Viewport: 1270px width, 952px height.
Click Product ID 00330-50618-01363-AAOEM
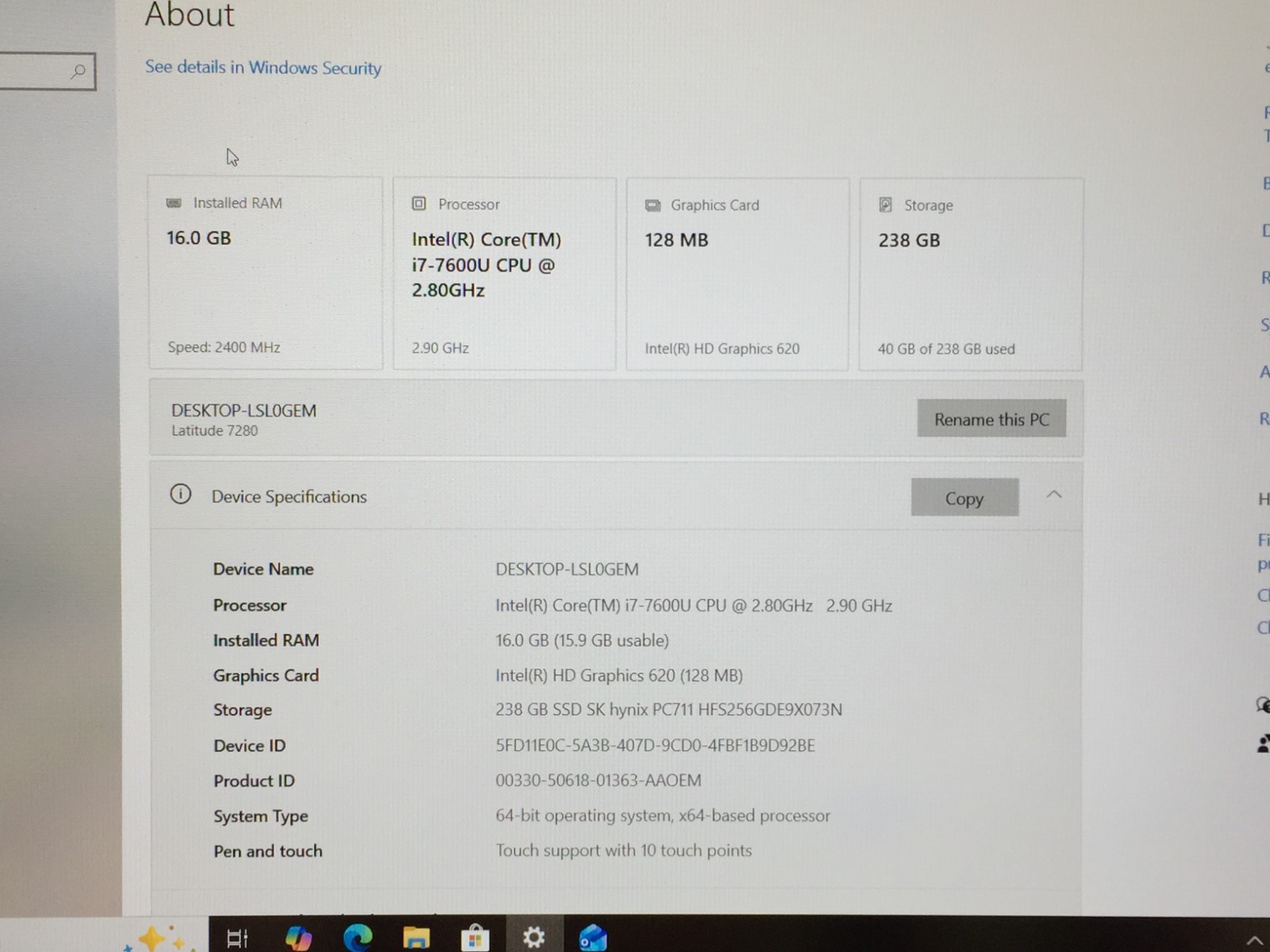point(598,780)
